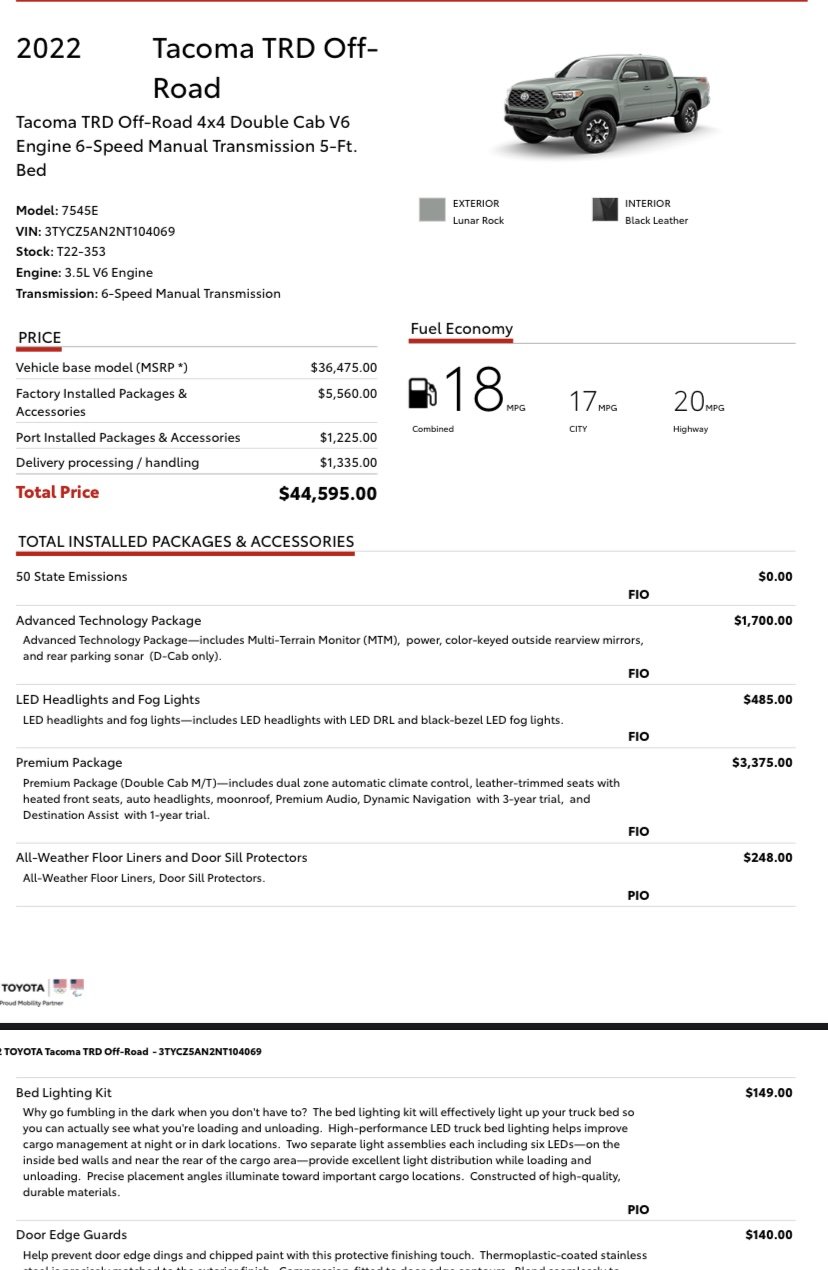Image resolution: width=828 pixels, height=1270 pixels.
Task: Click 'Advanced Technology Package' row title
Action: pos(108,621)
